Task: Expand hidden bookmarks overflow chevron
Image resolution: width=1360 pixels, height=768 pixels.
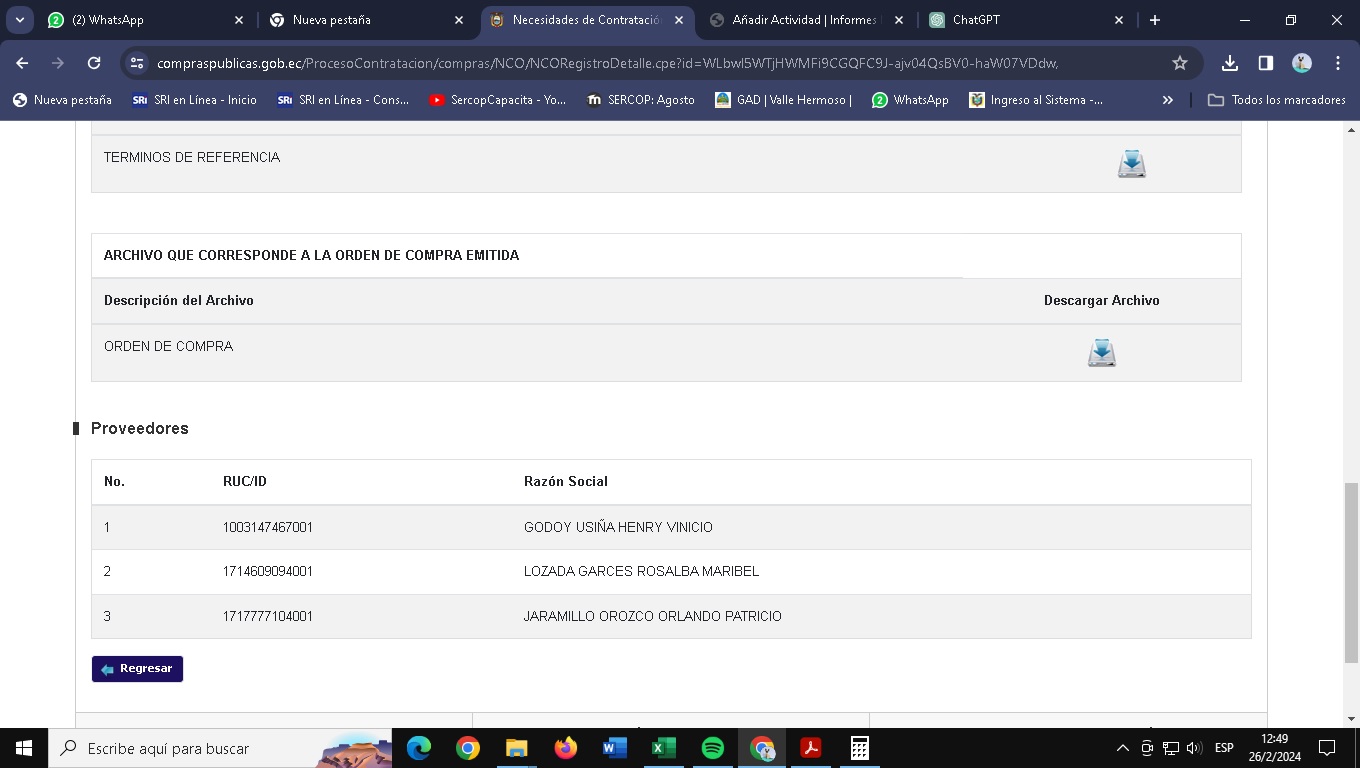Action: [x=1167, y=100]
